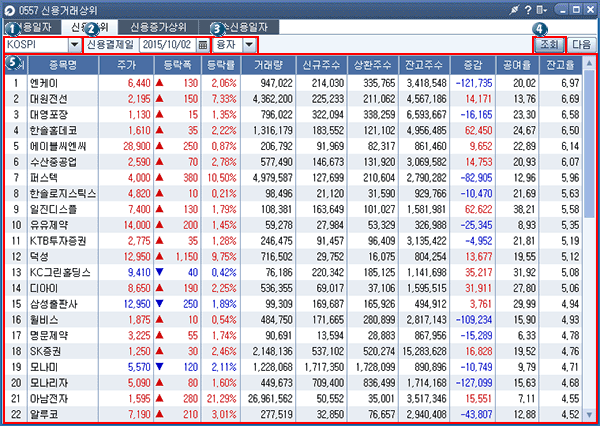Select stock 휠비스 in row 16
This screenshot has width=600, height=426.
44,320
